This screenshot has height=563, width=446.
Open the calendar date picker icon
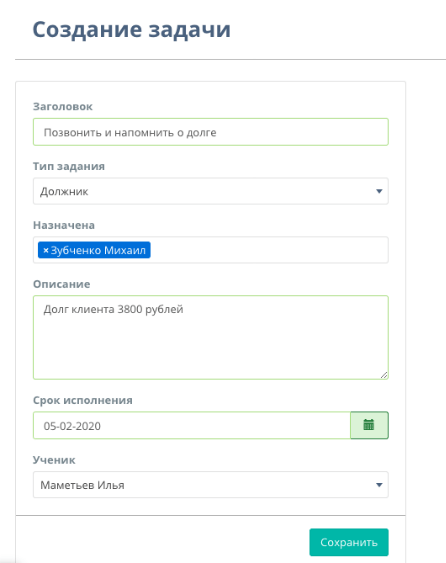369,425
